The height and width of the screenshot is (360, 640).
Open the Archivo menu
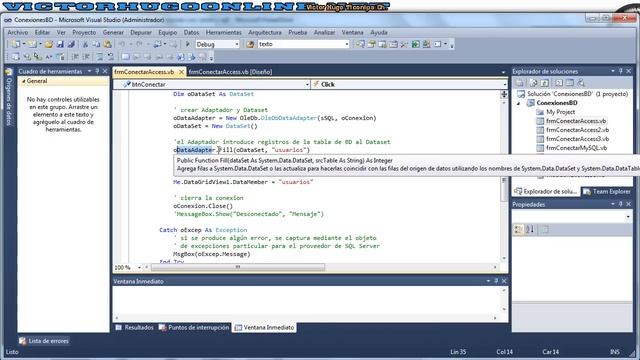(18, 32)
